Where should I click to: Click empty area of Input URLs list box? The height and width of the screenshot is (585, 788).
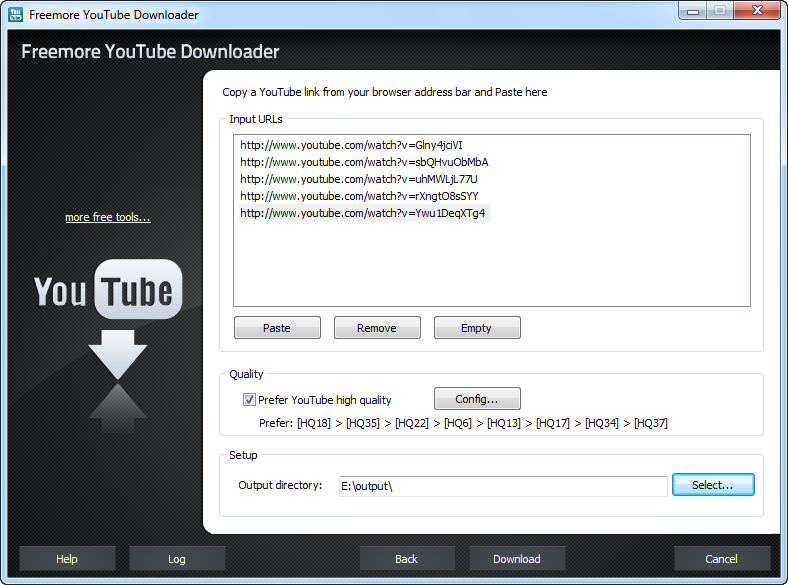491,264
